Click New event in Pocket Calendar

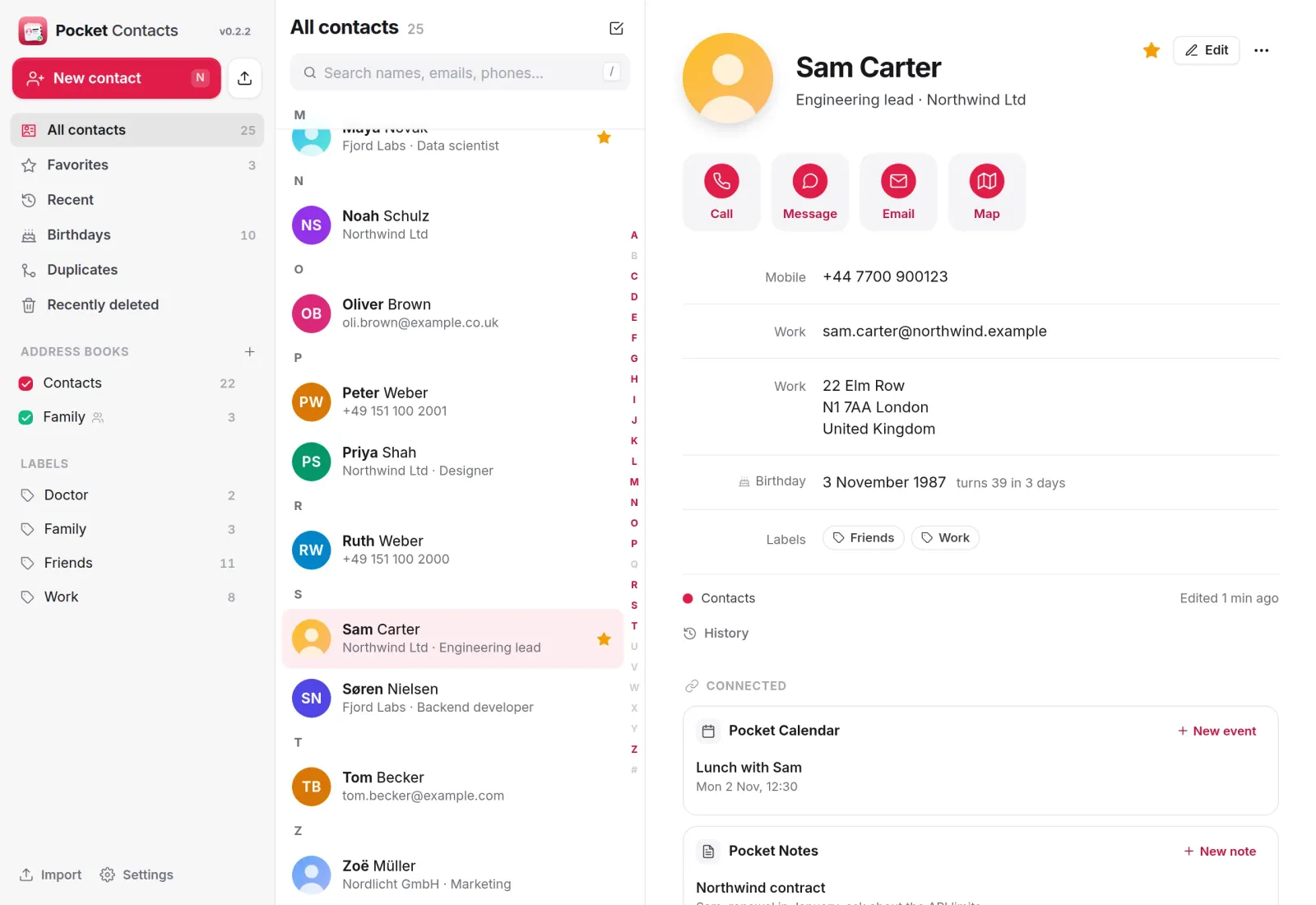point(1216,731)
